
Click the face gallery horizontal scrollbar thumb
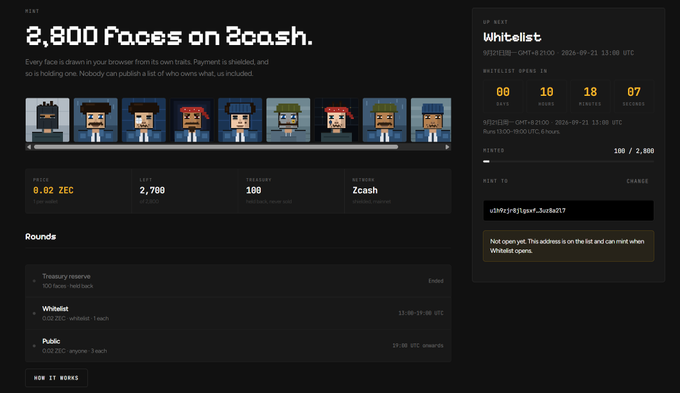216,147
